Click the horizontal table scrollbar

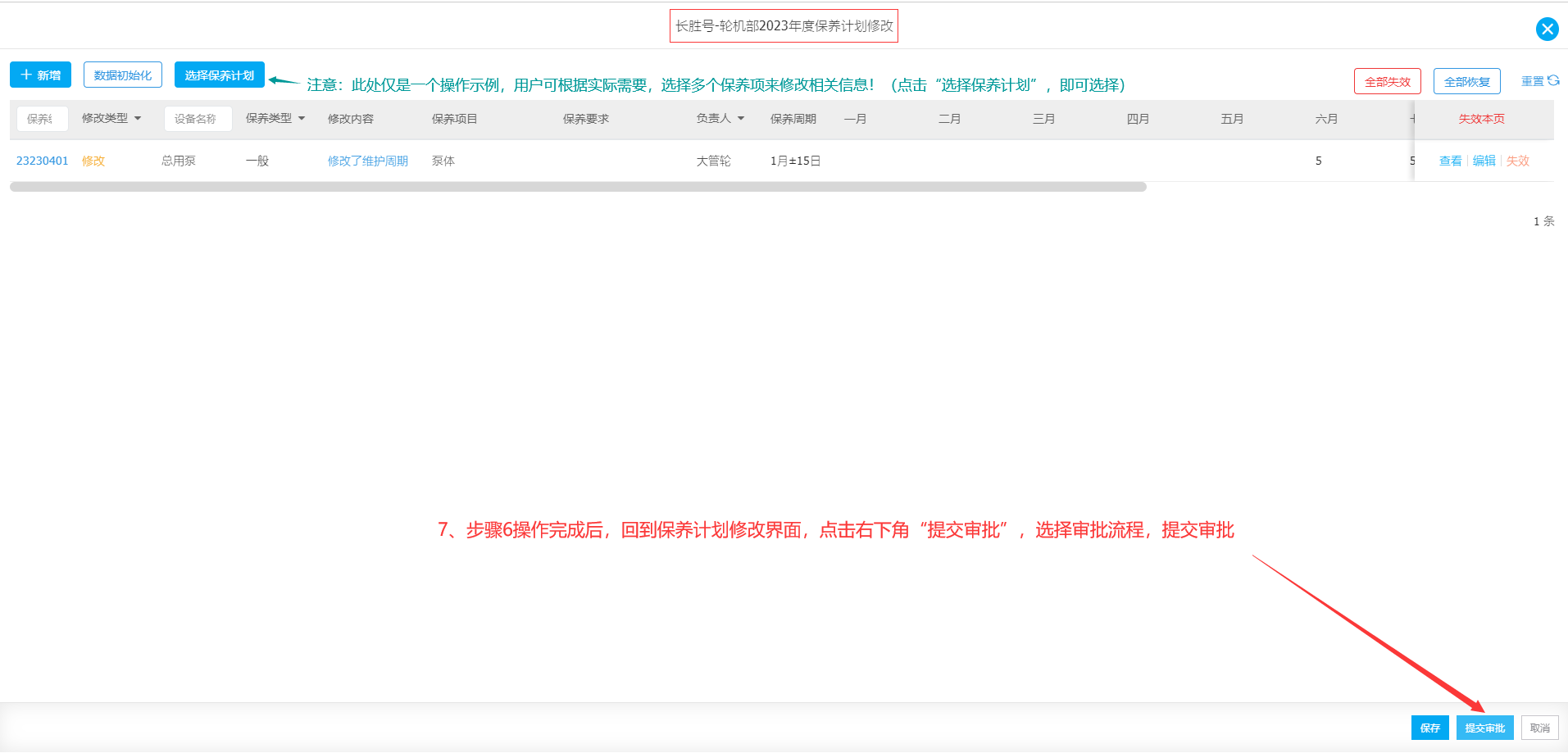[x=578, y=187]
